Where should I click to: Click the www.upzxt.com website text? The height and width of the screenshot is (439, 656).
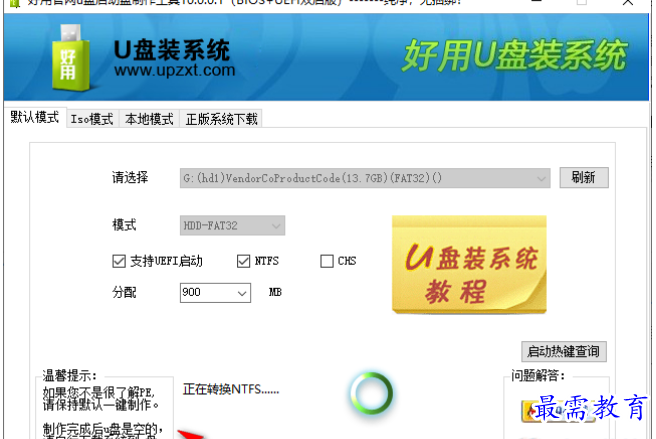point(174,70)
